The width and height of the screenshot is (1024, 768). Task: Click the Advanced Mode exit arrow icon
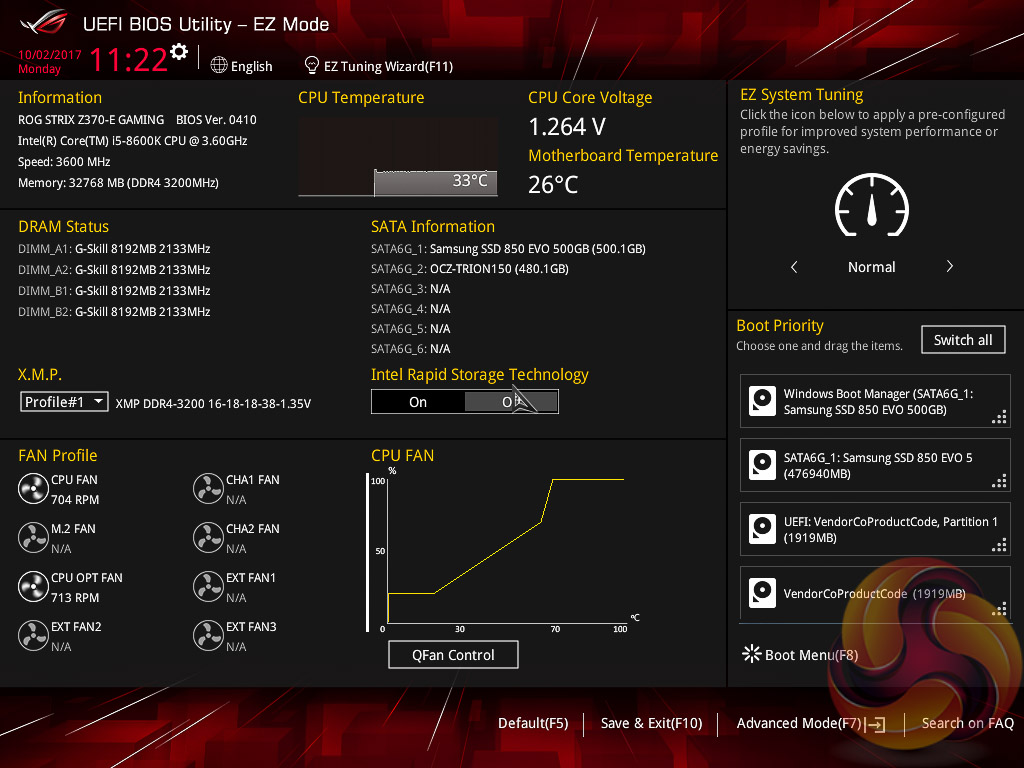click(x=875, y=724)
